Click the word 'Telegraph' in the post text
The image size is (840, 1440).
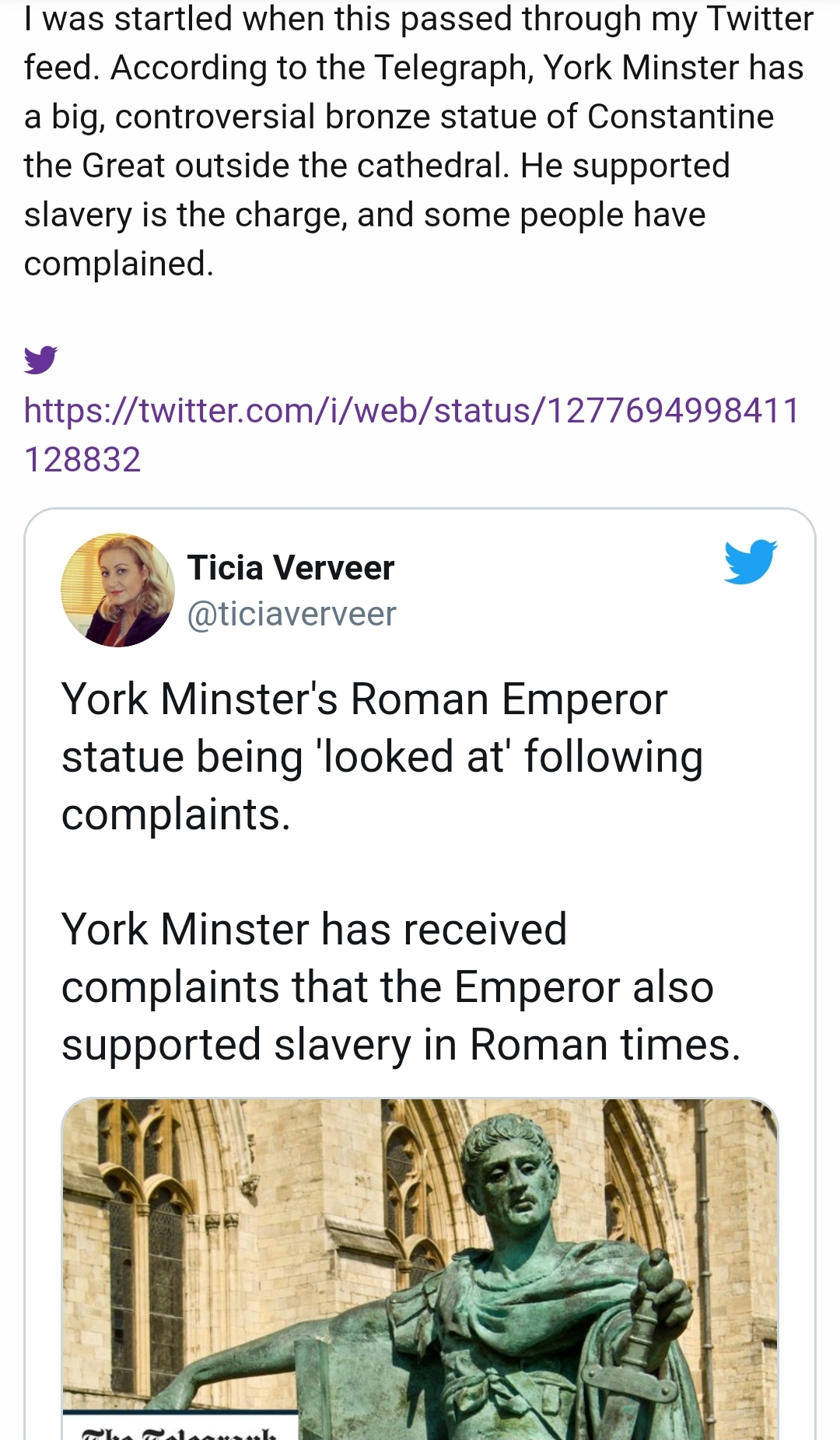pos(453,68)
